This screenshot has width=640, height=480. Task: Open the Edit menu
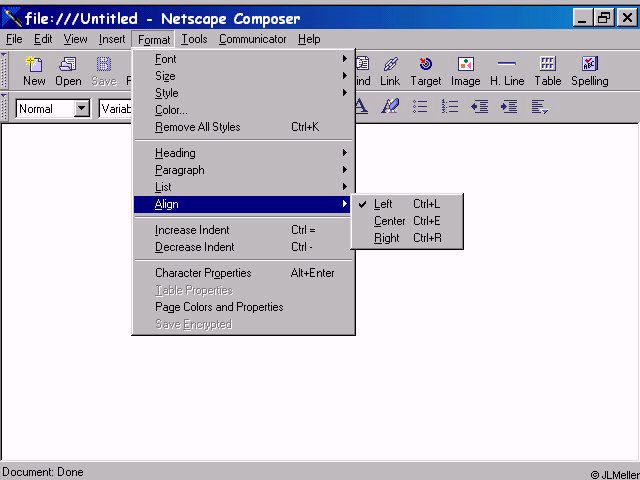tap(43, 39)
